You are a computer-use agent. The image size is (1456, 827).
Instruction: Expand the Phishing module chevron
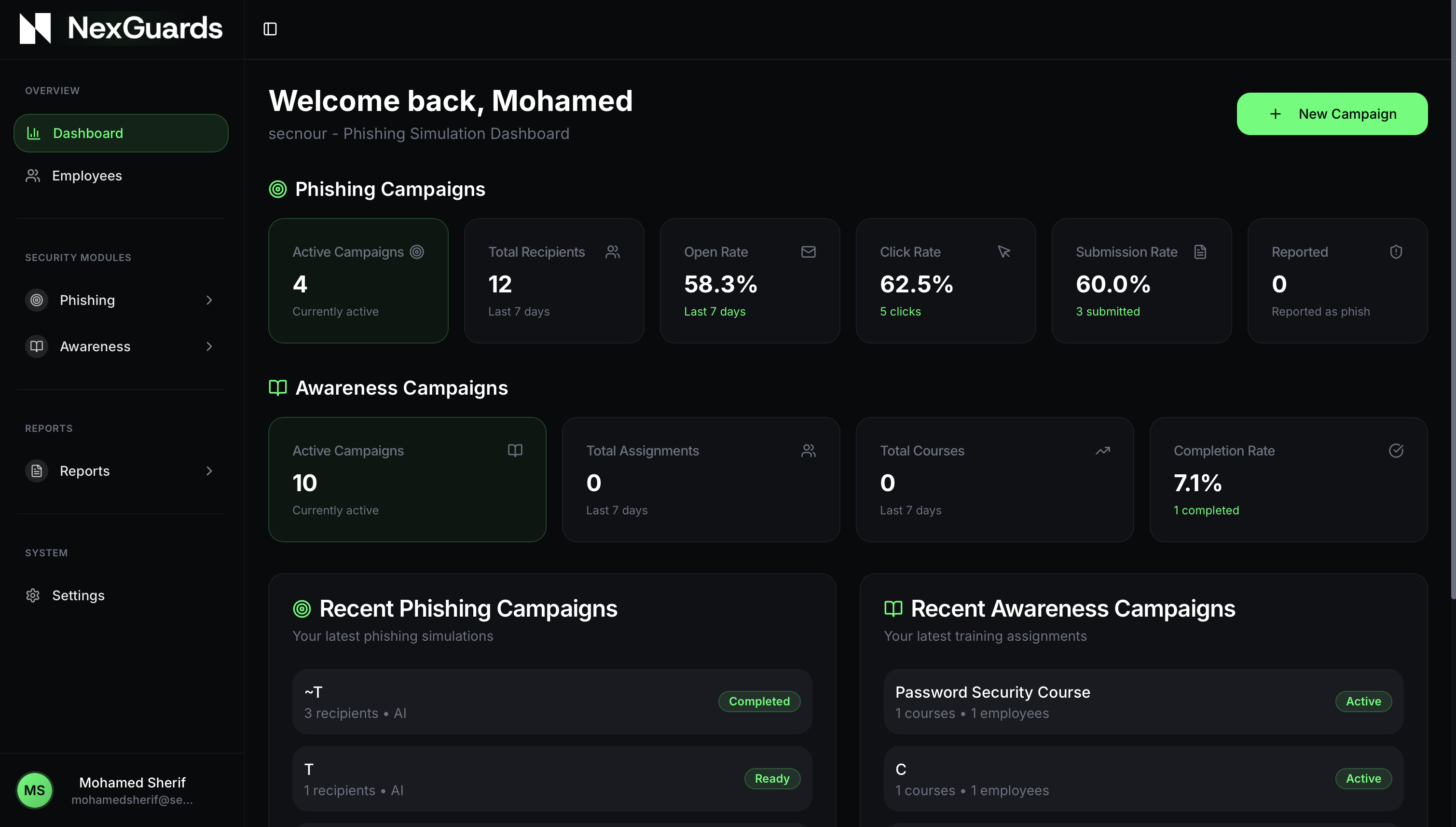209,300
